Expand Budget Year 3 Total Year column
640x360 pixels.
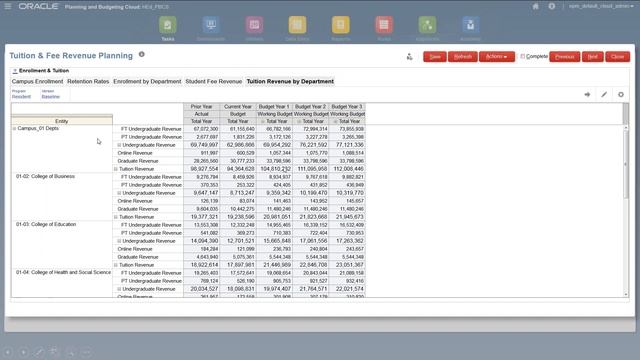tap(336, 122)
